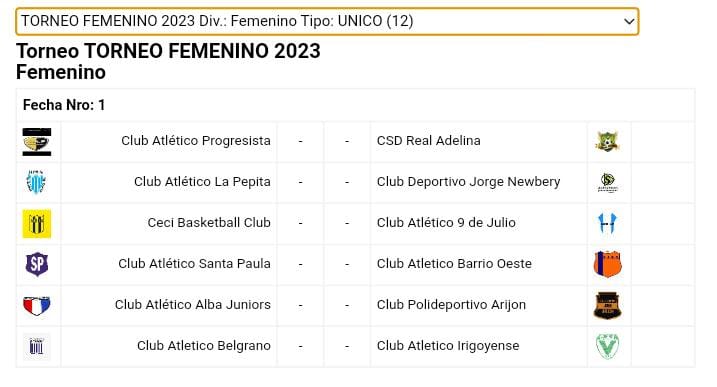
Task: Click the Deportivo Jorge Newbery logo
Action: click(x=608, y=183)
